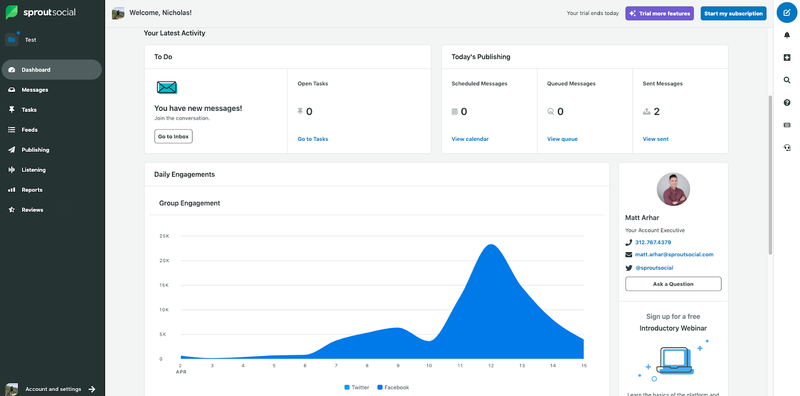Click the Open Tasks pin icon
The width and height of the screenshot is (800, 396).
[x=301, y=111]
